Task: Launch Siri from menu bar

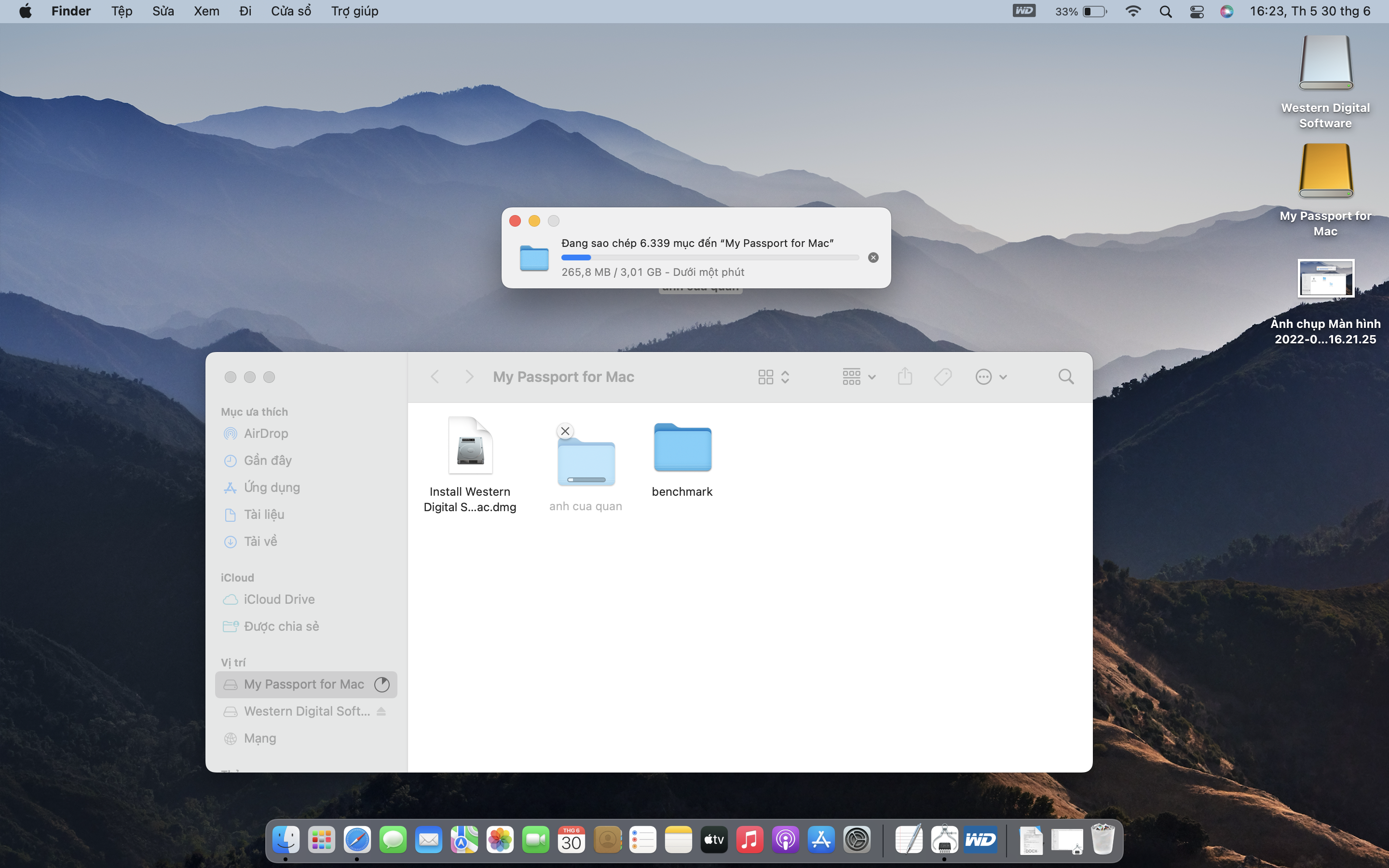Action: [1226, 11]
